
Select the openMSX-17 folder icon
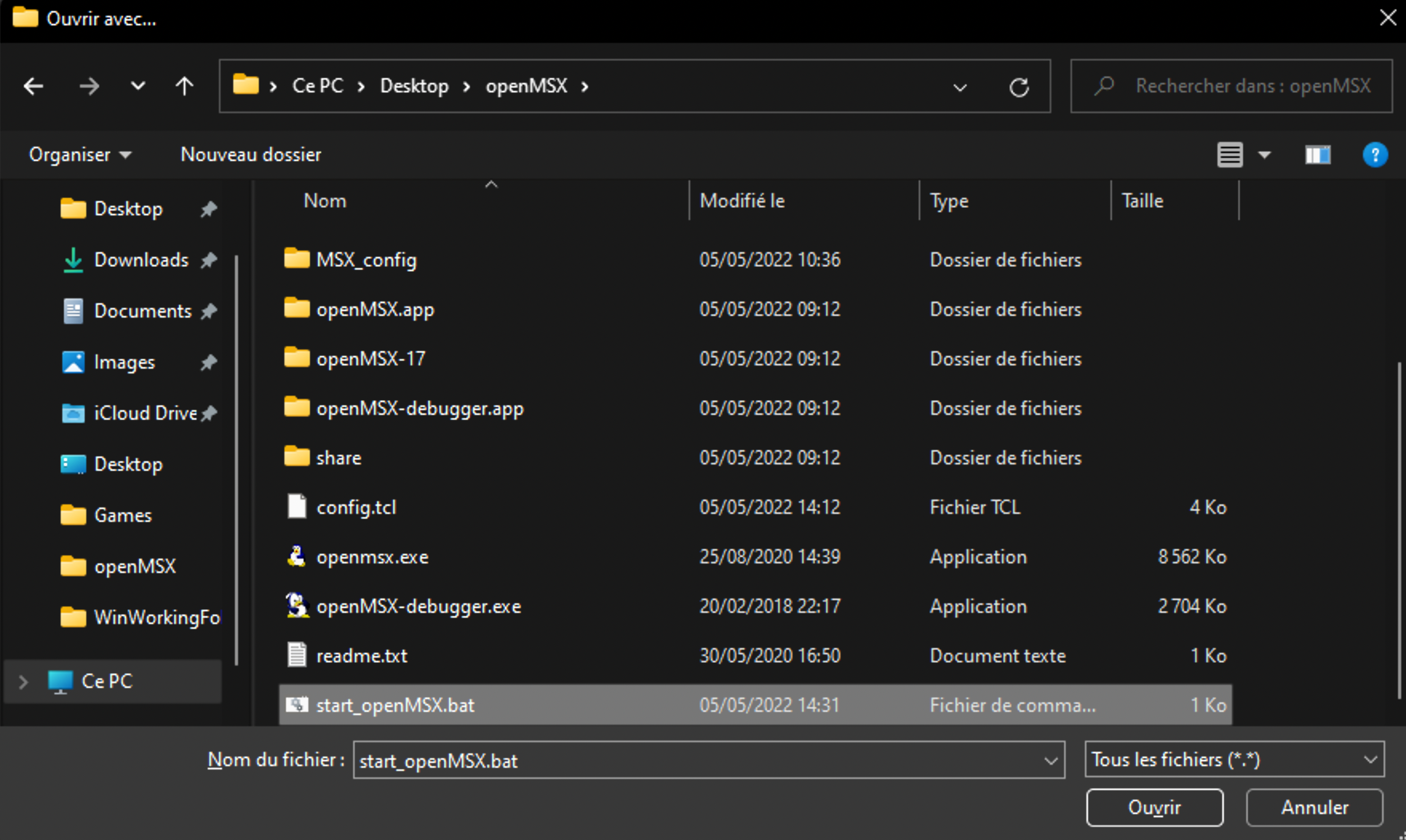point(297,357)
